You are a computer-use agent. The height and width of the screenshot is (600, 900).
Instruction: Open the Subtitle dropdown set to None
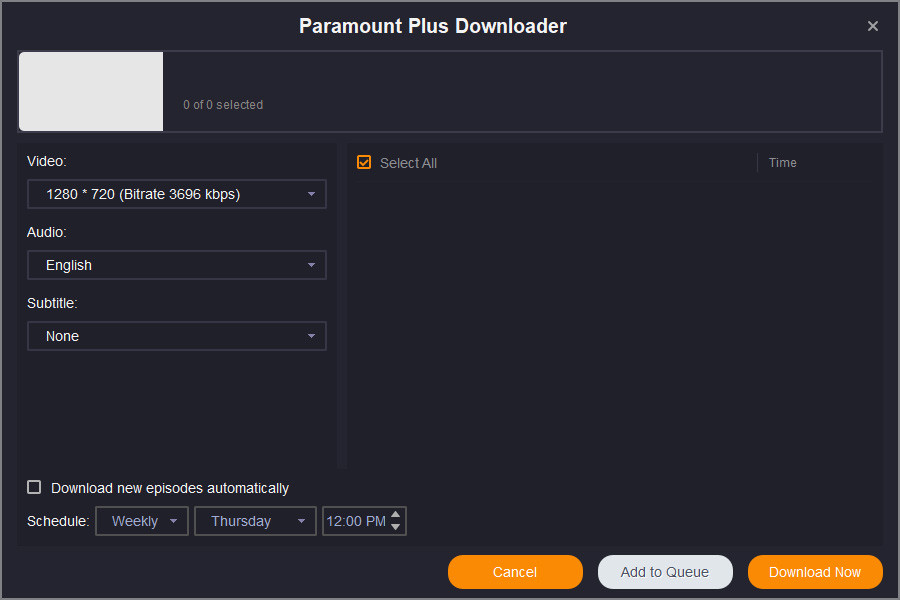coord(177,336)
